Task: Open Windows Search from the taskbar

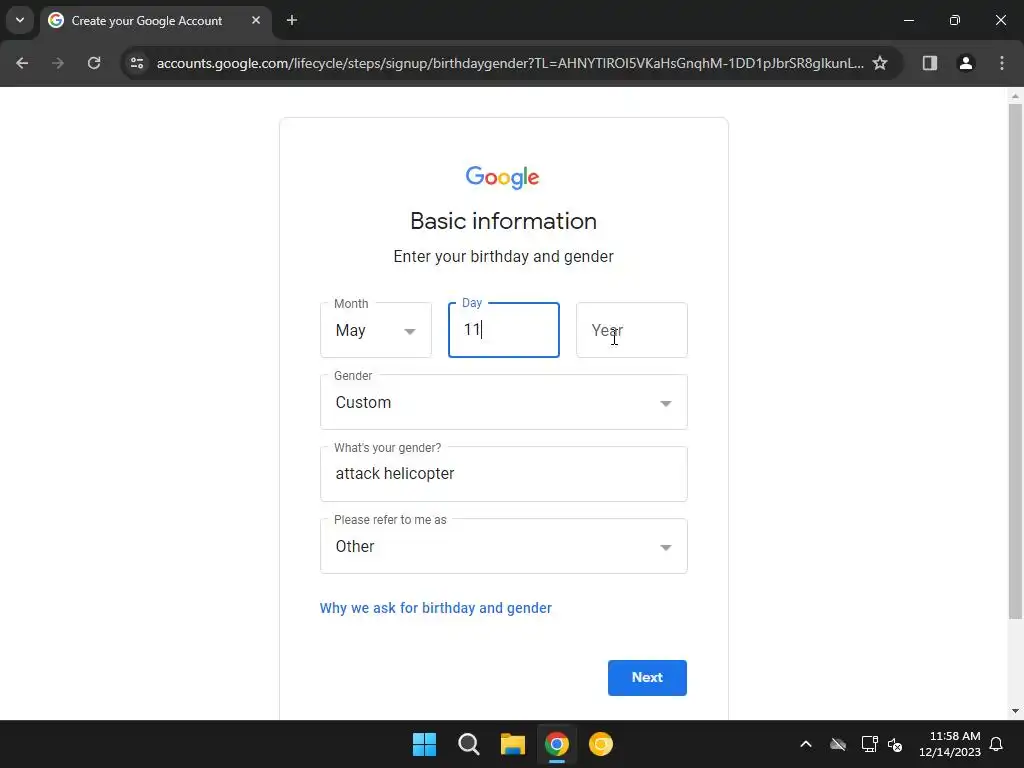Action: (x=468, y=744)
